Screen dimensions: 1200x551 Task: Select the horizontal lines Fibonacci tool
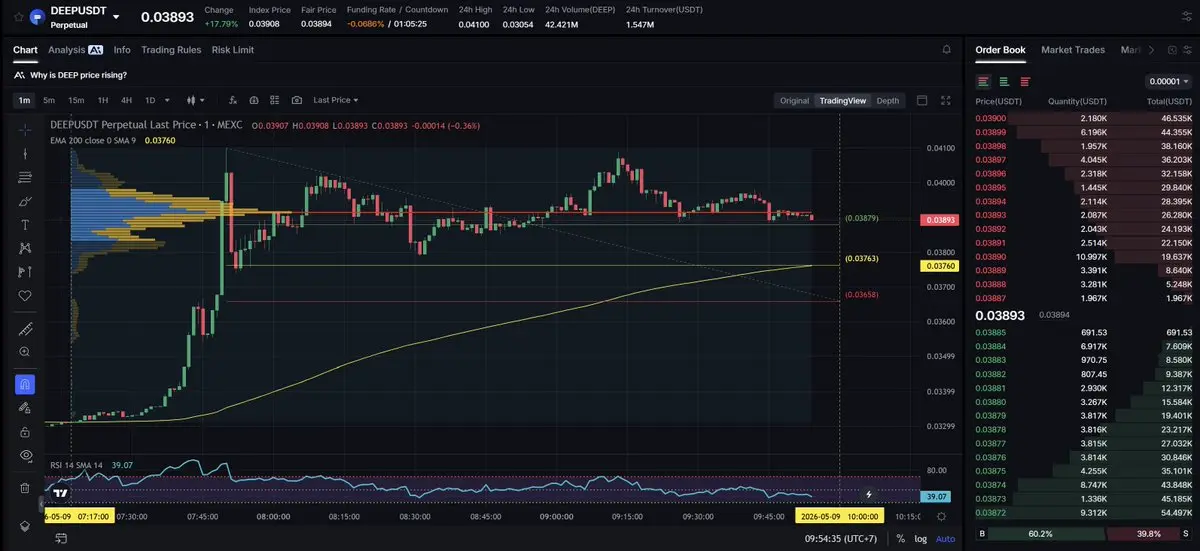pyautogui.click(x=25, y=177)
